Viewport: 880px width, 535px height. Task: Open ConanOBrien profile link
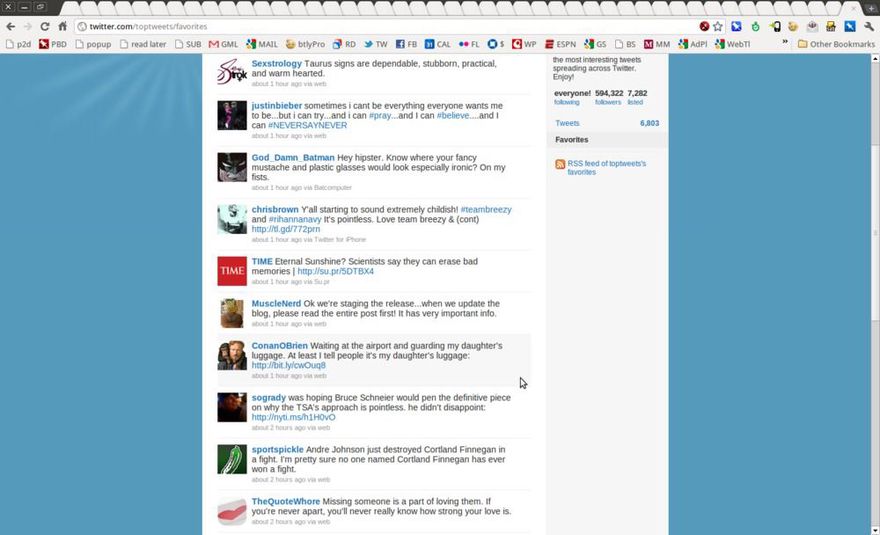[279, 346]
